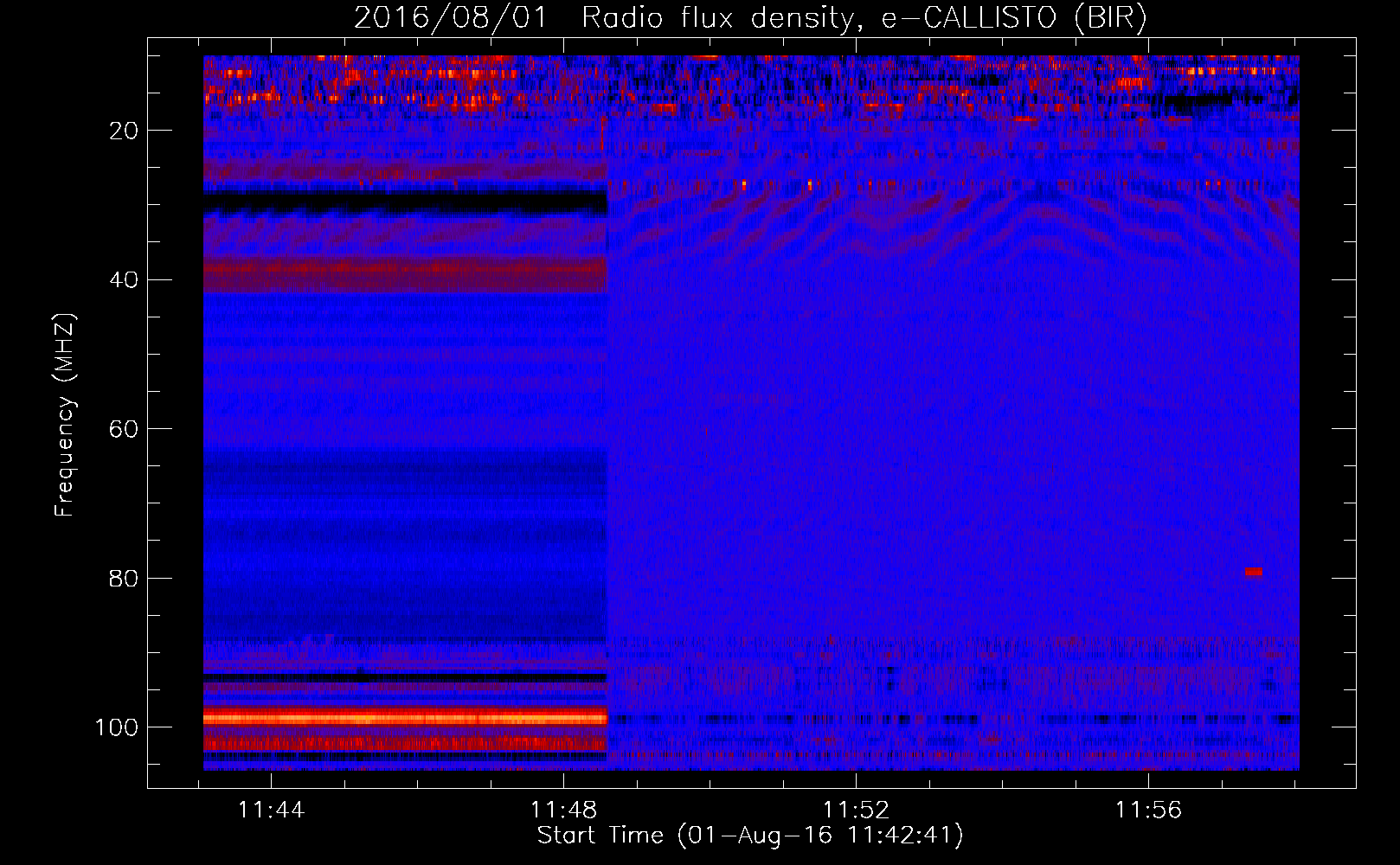1400x865 pixels.
Task: Click the 60 MHz frequency tick label
Action: click(x=124, y=429)
